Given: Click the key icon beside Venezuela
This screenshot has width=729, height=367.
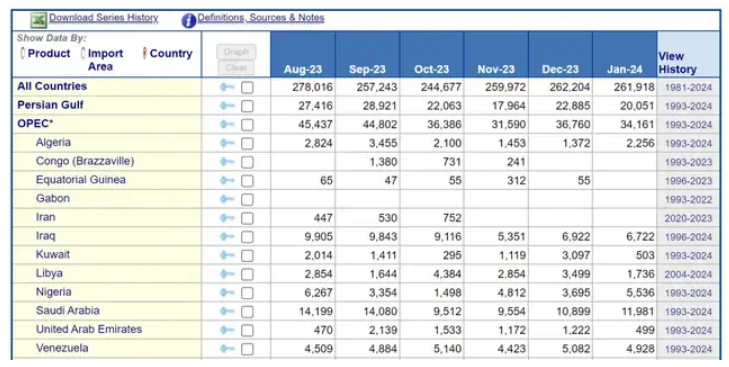Looking at the screenshot, I should [227, 348].
